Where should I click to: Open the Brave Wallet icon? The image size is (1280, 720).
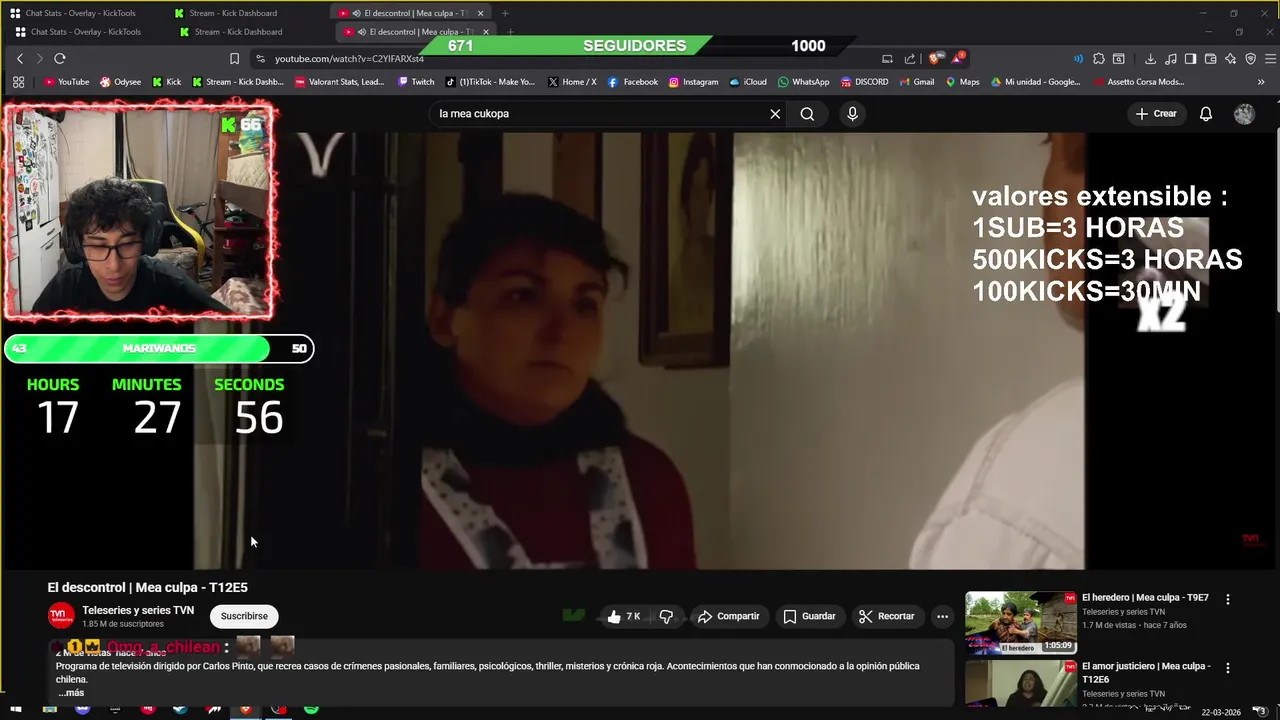point(1210,59)
